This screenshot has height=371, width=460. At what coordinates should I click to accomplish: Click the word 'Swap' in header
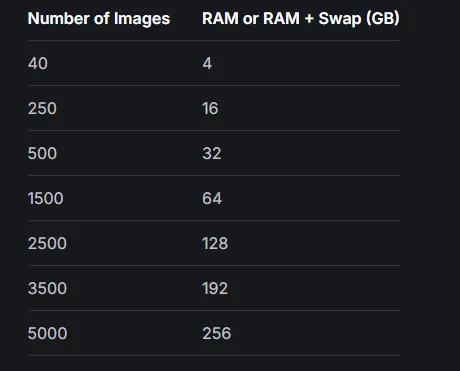pyautogui.click(x=340, y=19)
